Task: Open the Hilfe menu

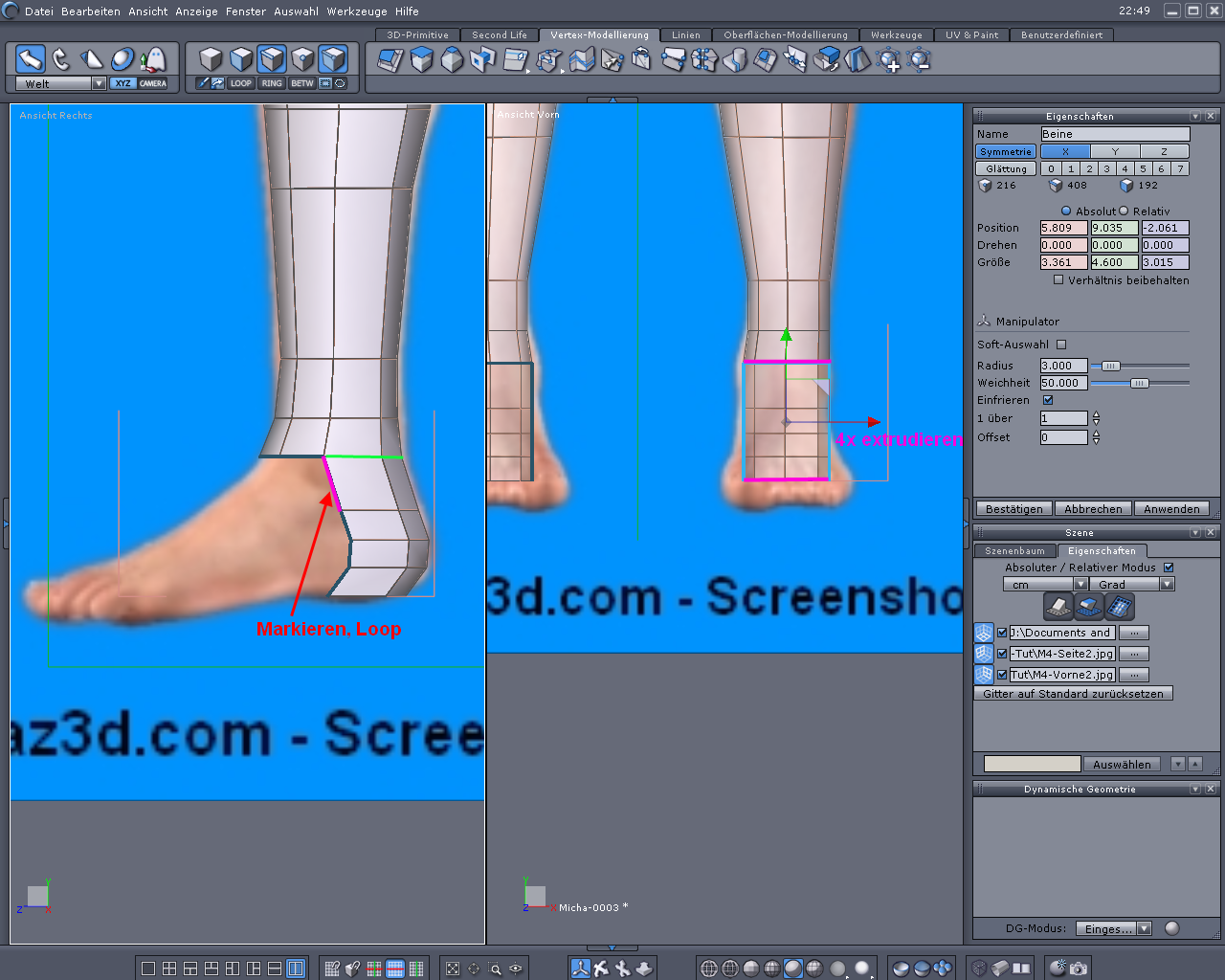Action: [407, 11]
